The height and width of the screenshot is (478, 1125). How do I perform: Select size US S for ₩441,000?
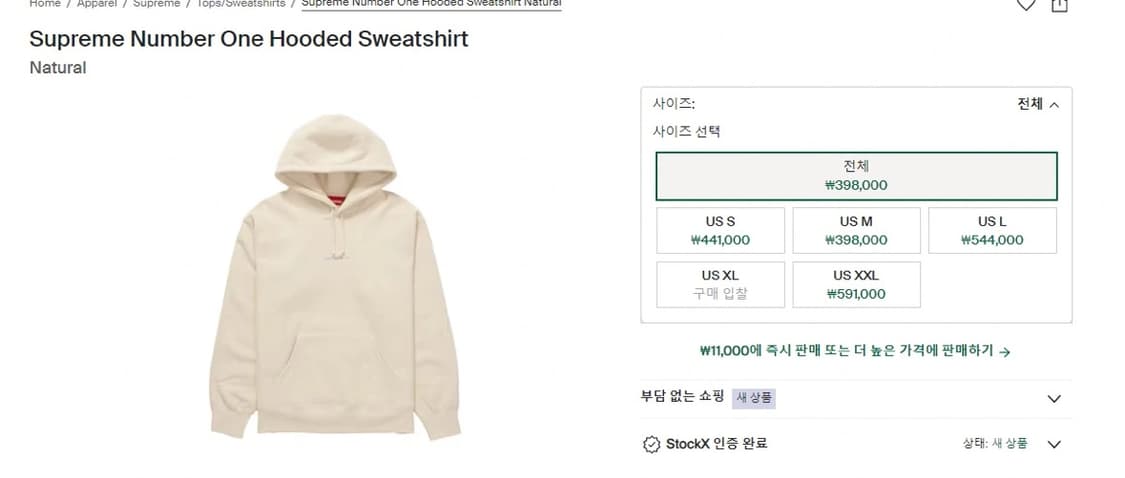720,230
